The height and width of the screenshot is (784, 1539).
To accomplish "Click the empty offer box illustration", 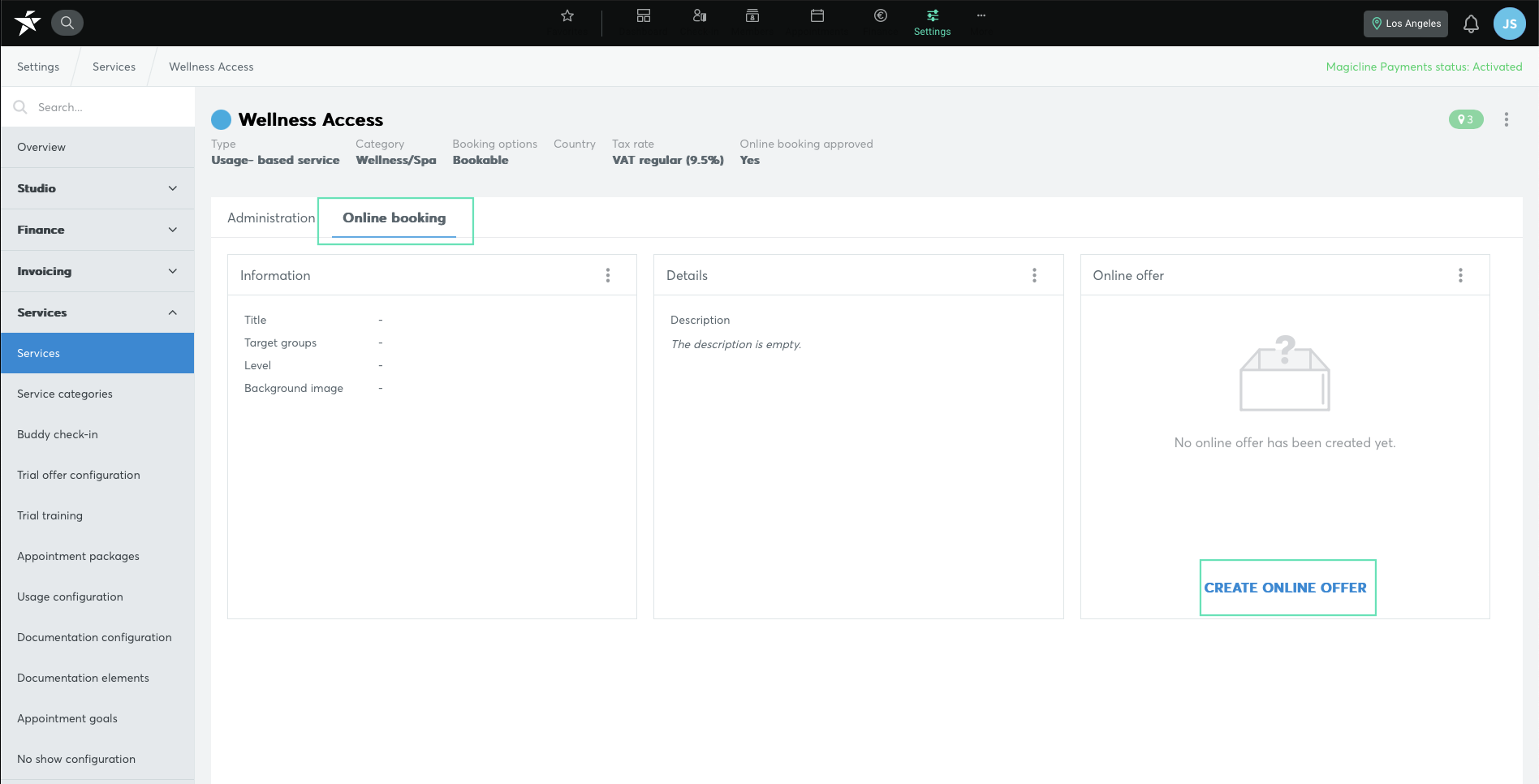I will [x=1285, y=373].
